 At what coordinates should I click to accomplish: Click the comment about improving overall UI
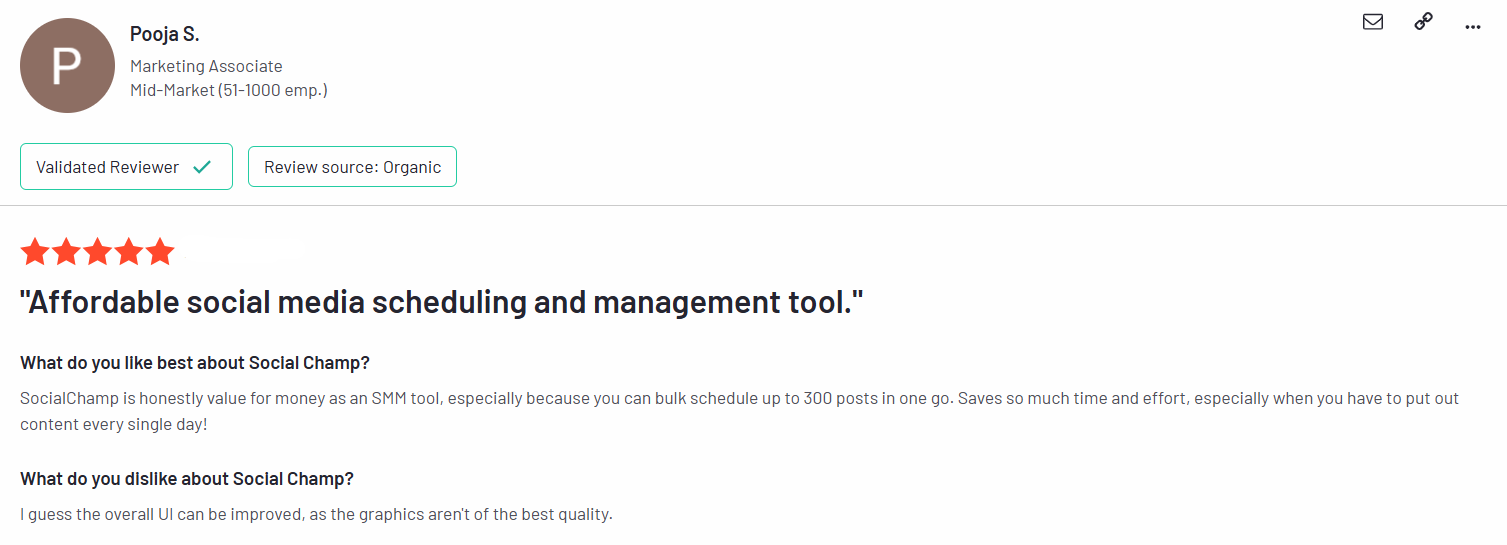click(316, 515)
